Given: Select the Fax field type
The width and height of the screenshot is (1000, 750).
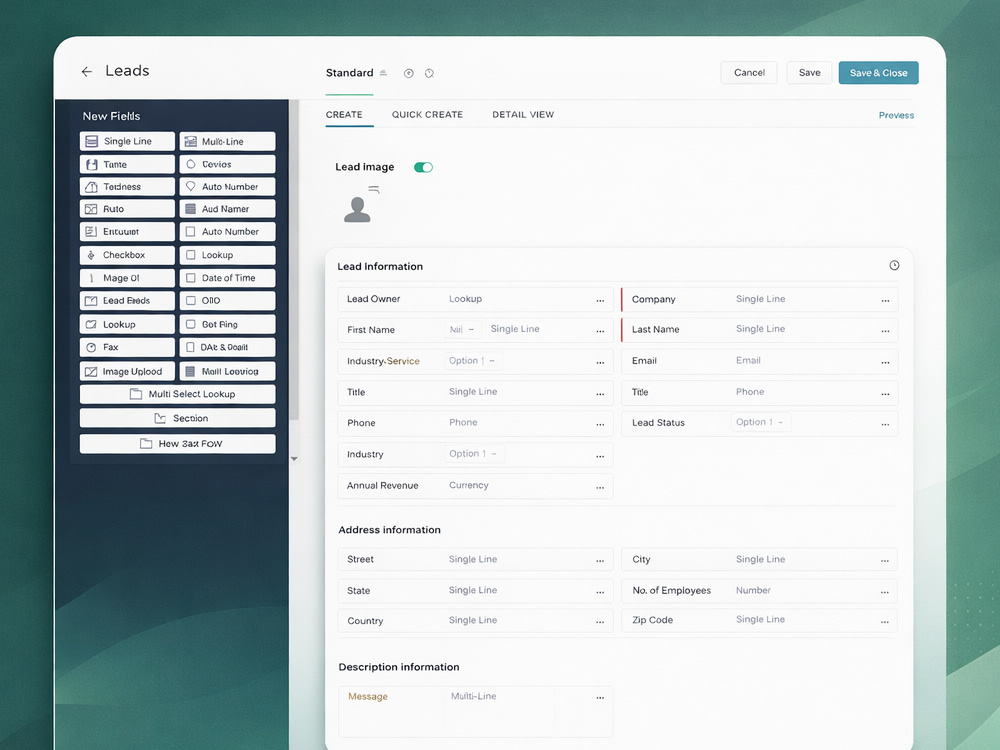Looking at the screenshot, I should [x=127, y=348].
